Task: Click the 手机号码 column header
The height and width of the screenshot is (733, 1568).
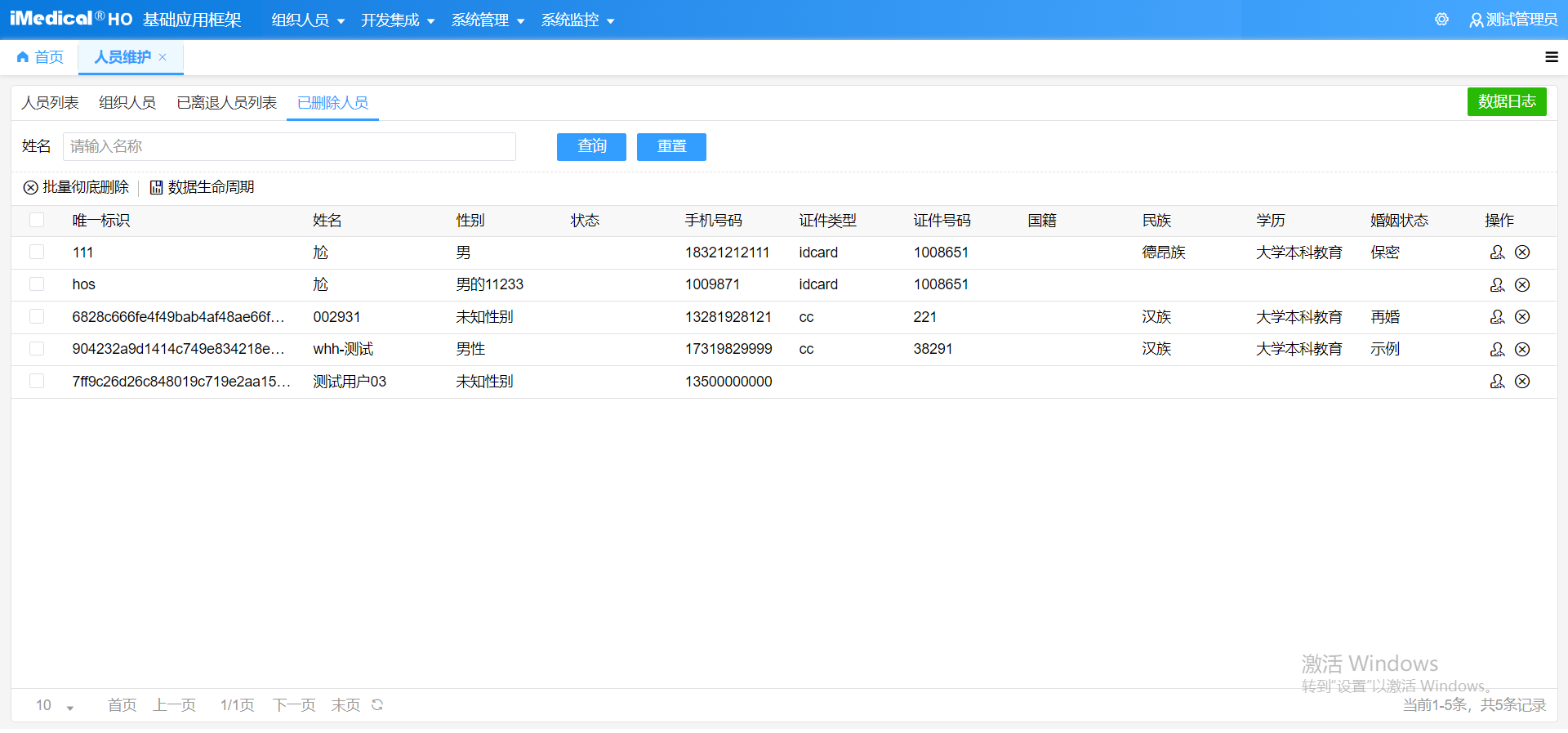Action: (x=714, y=221)
